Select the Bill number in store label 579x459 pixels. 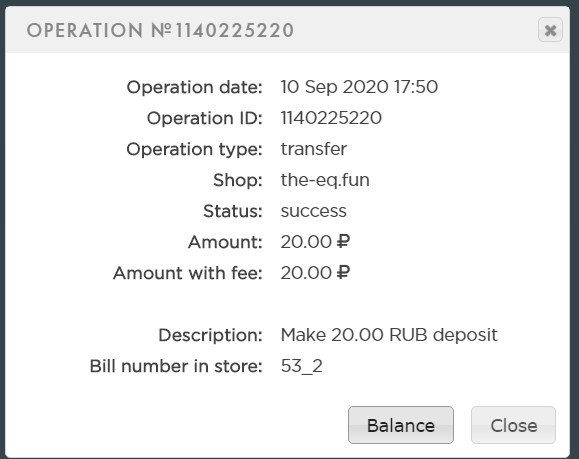pos(176,367)
